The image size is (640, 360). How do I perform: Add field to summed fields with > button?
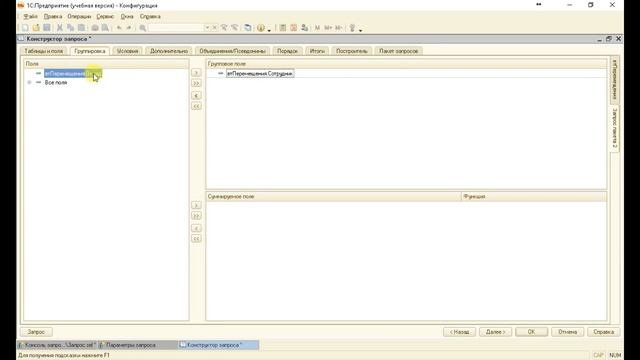click(196, 205)
